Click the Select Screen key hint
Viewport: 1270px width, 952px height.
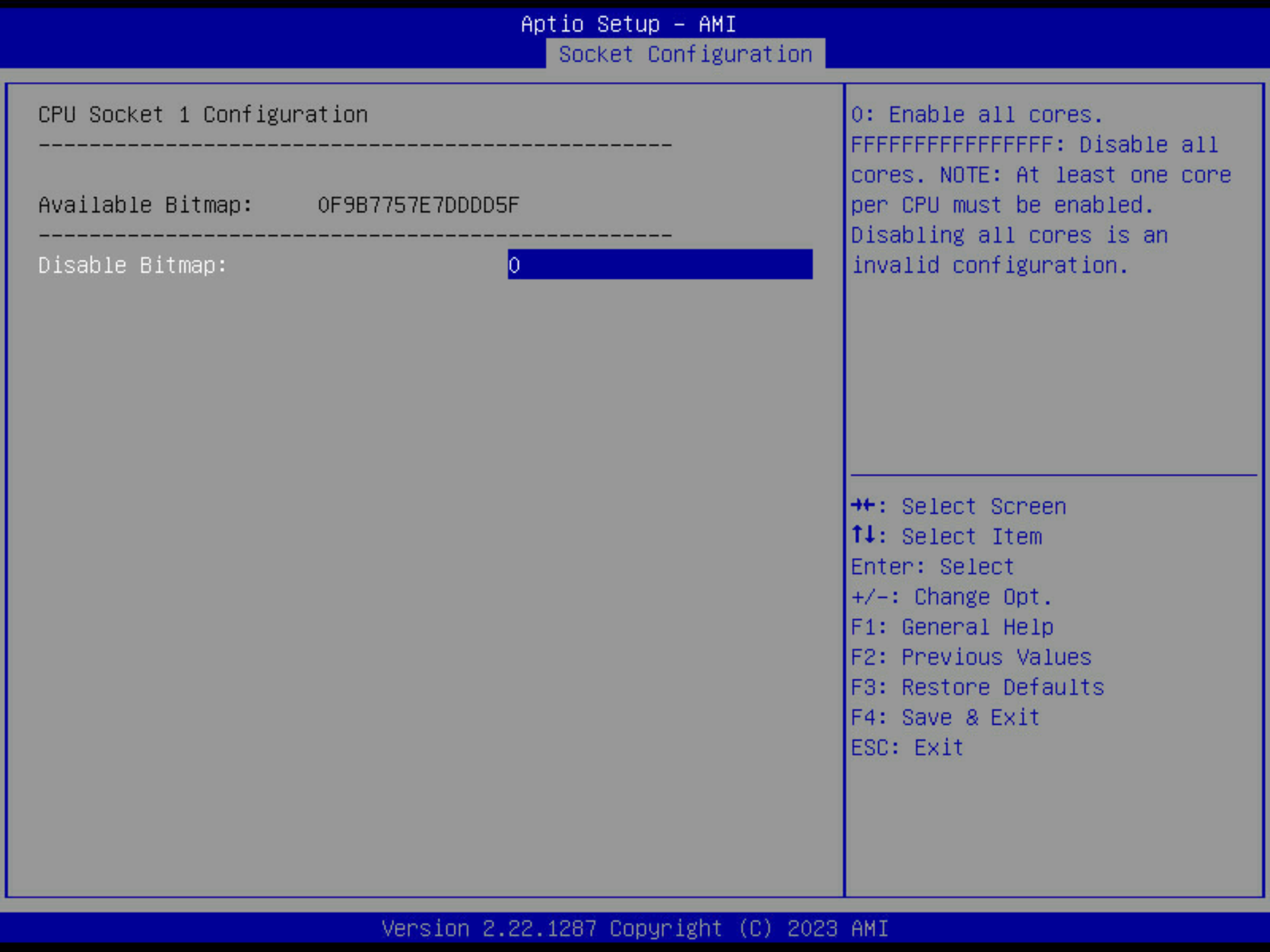point(958,506)
